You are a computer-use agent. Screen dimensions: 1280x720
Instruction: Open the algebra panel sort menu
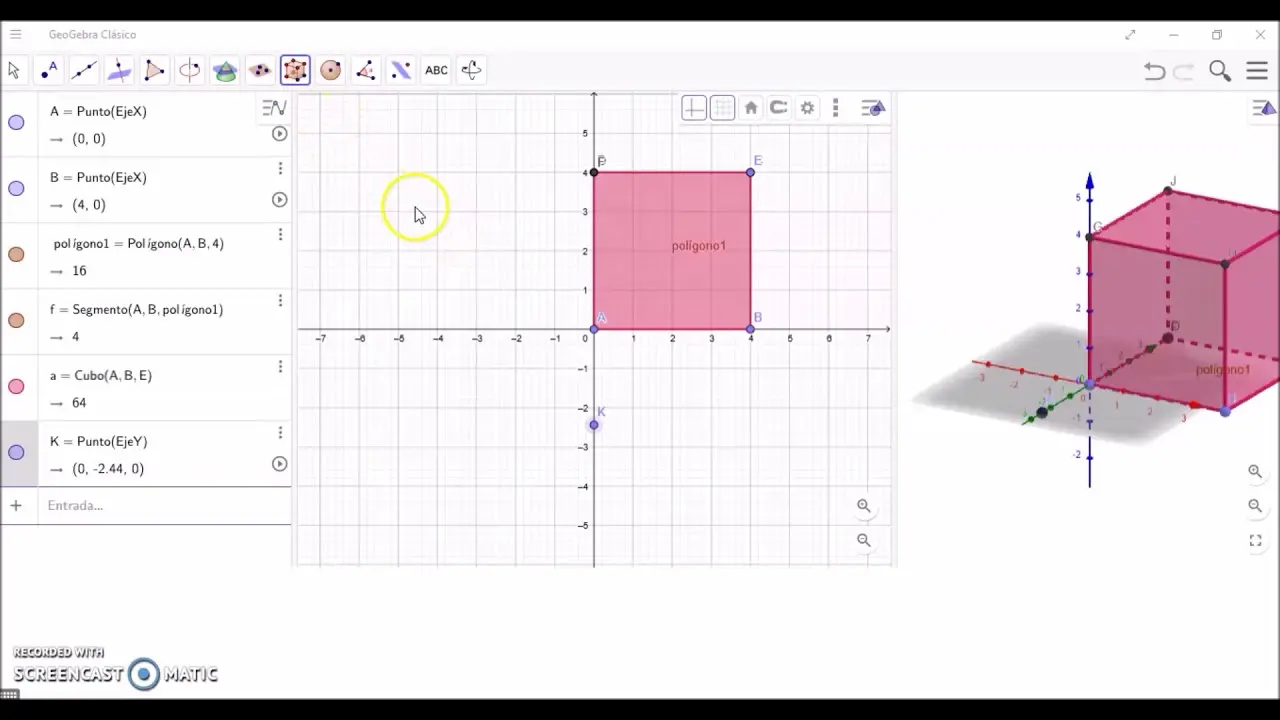(272, 108)
